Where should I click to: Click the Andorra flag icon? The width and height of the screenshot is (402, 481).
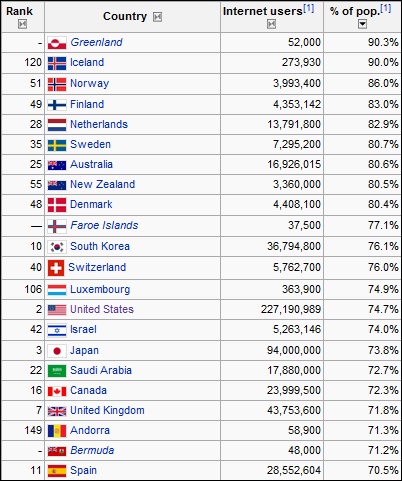pos(57,431)
